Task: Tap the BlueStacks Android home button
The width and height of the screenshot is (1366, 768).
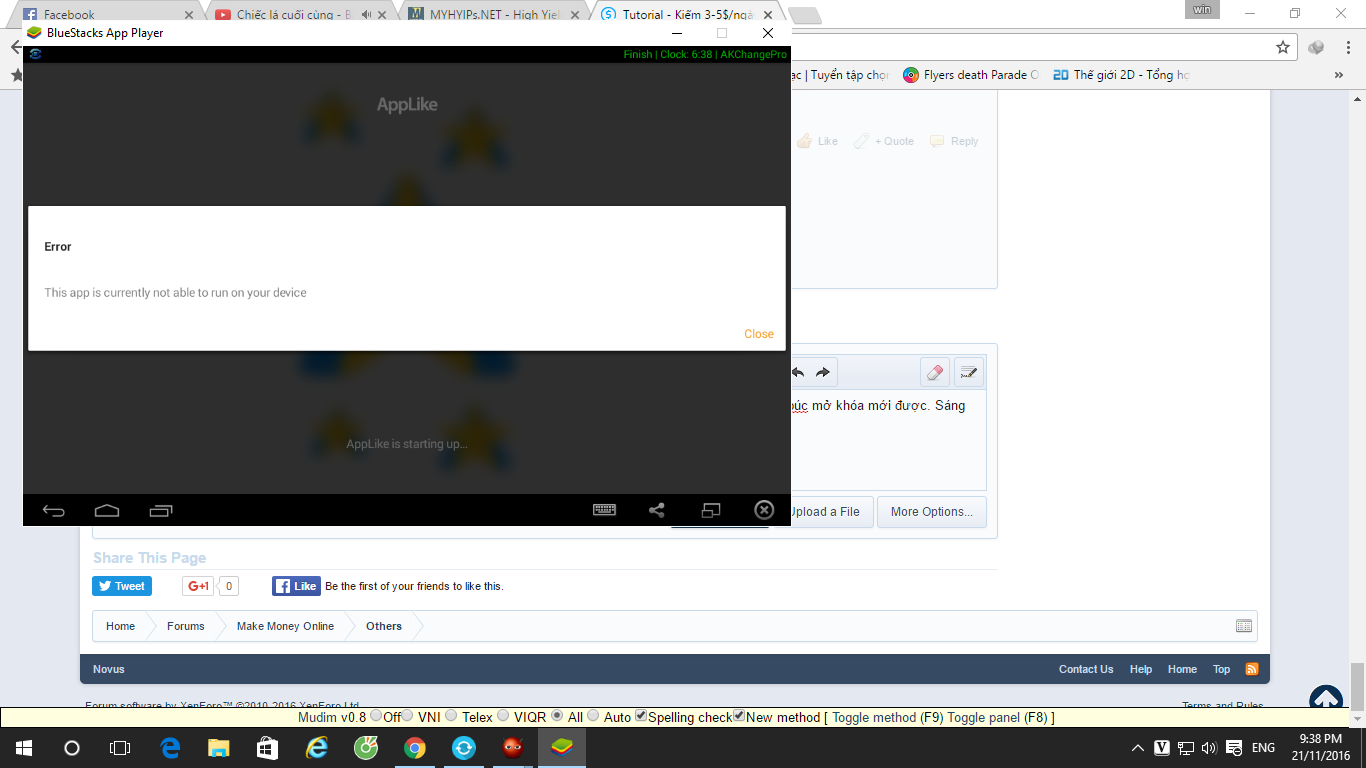Action: pos(107,511)
